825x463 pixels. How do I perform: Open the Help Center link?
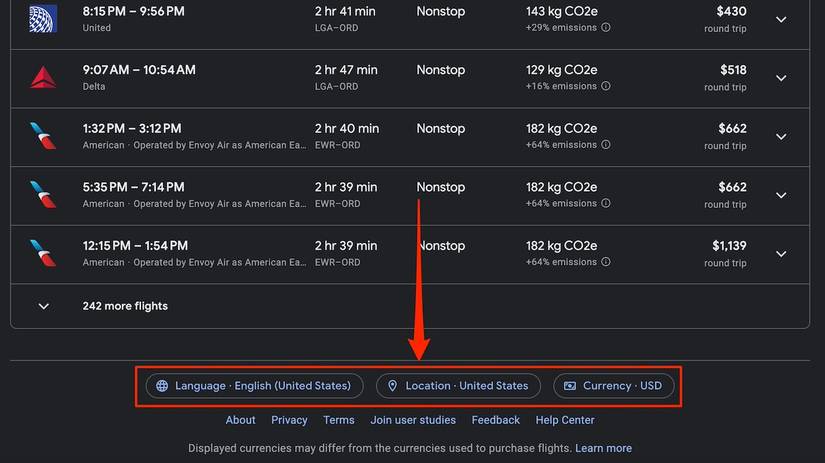[x=565, y=420]
